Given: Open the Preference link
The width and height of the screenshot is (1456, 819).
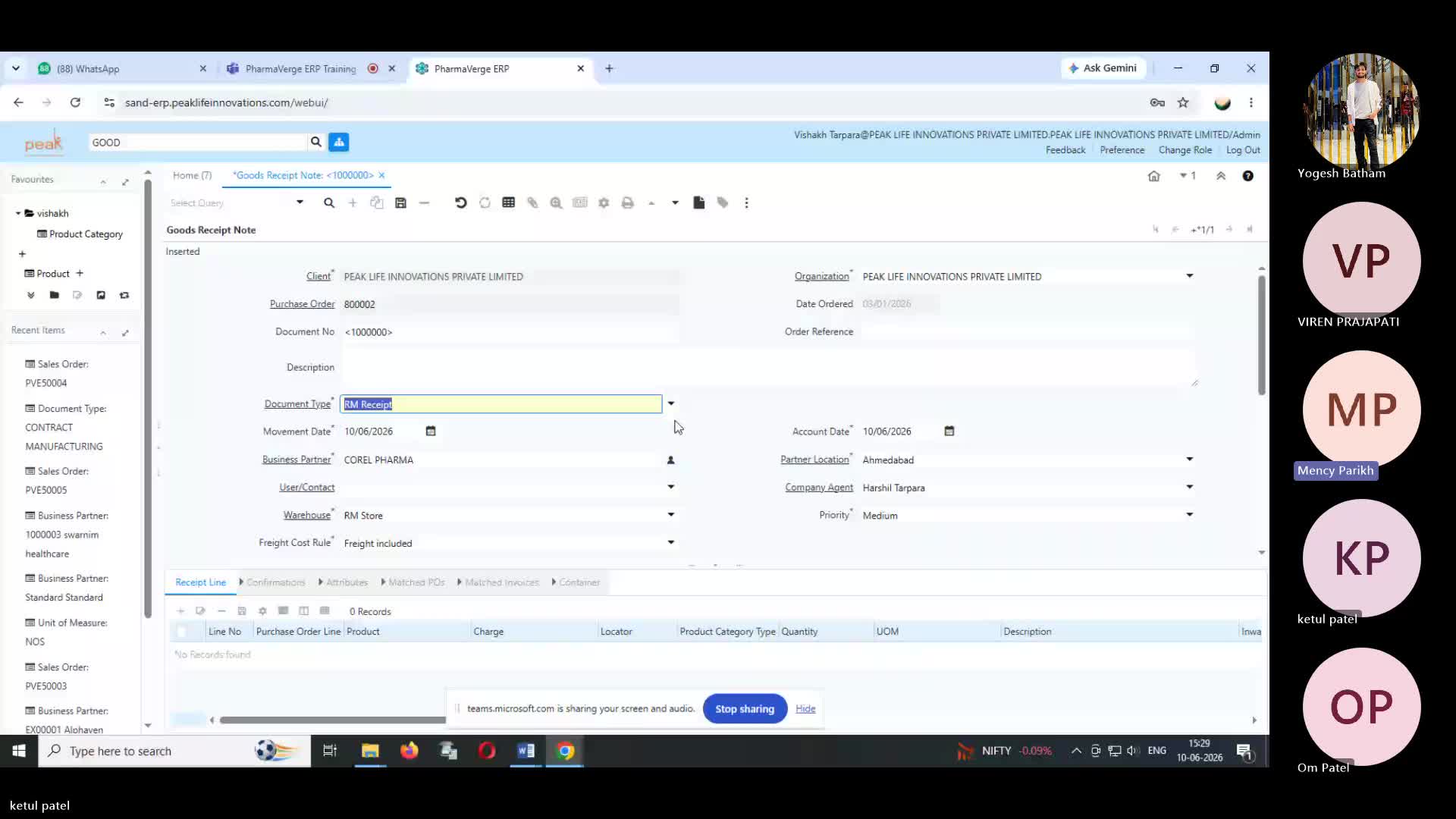Looking at the screenshot, I should (x=1122, y=150).
